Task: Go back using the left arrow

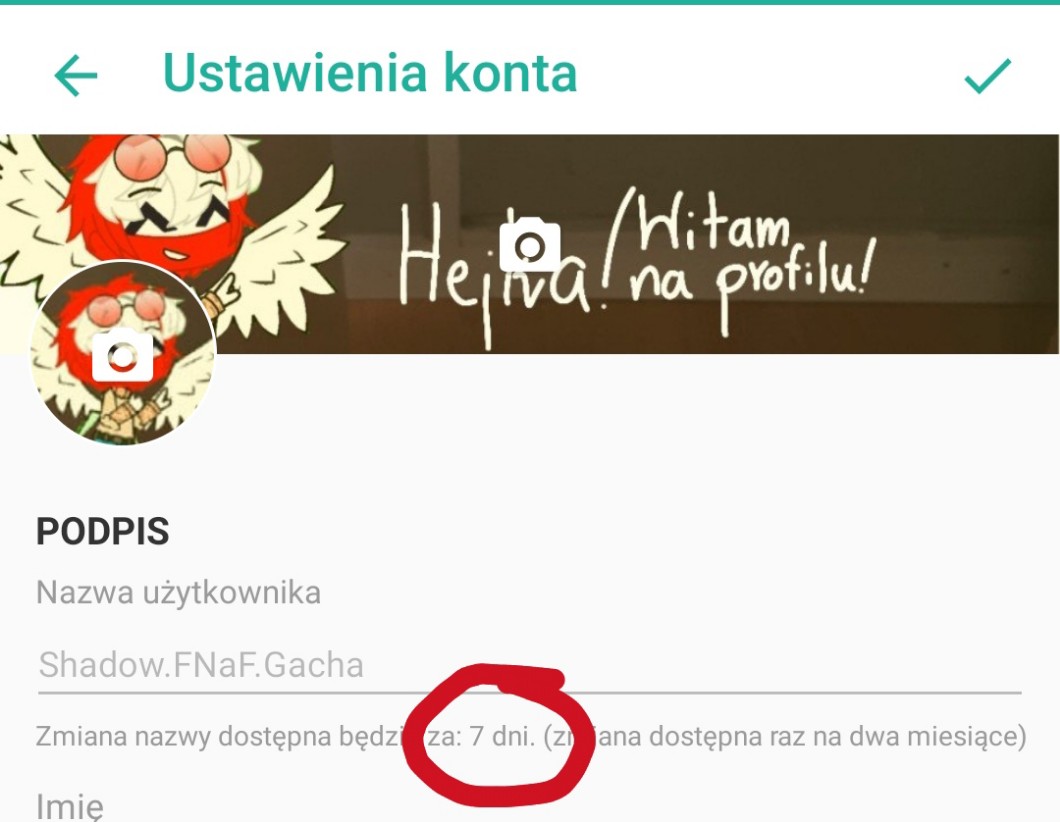Action: (76, 76)
